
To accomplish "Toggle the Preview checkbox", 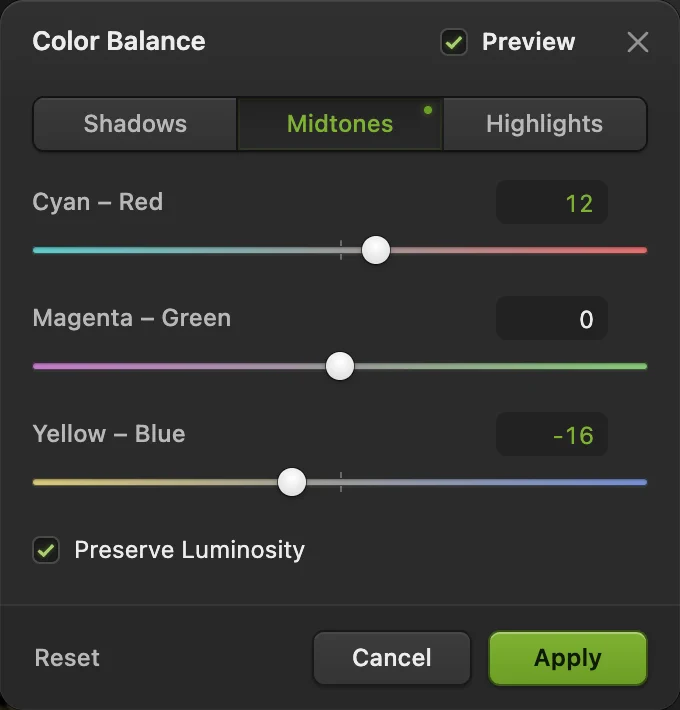I will (x=454, y=42).
